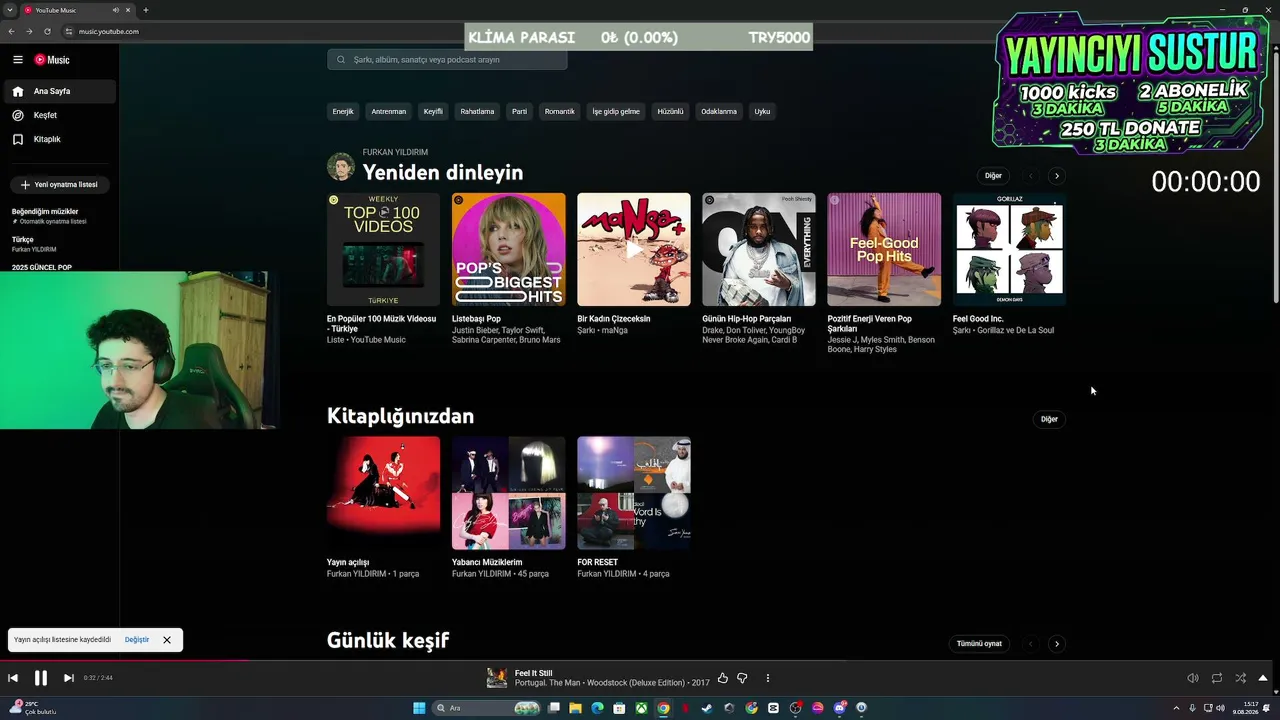The width and height of the screenshot is (1280, 720).
Task: Dismiss the playlist saved notification
Action: tap(167, 640)
